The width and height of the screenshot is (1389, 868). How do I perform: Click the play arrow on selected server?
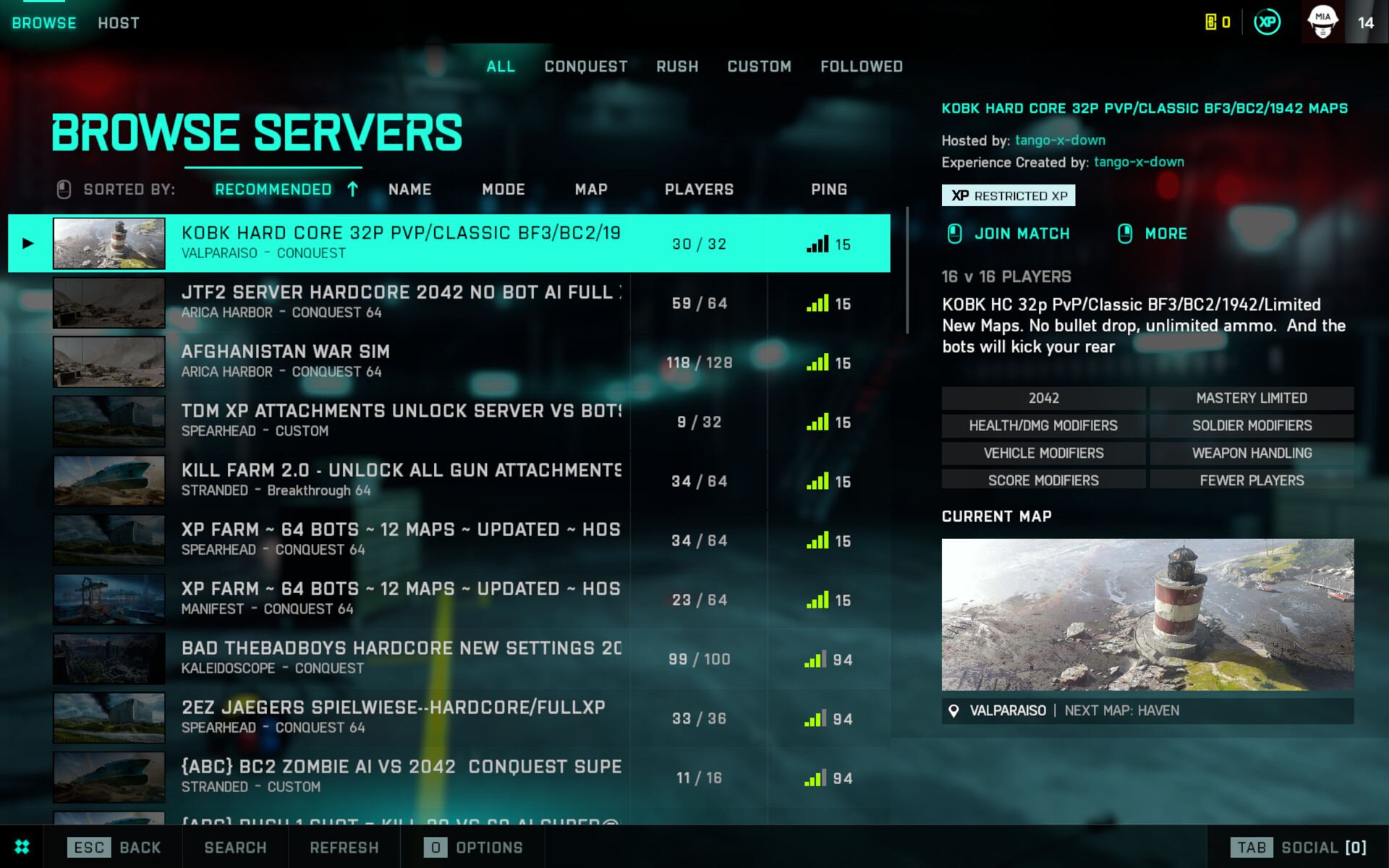click(x=28, y=244)
